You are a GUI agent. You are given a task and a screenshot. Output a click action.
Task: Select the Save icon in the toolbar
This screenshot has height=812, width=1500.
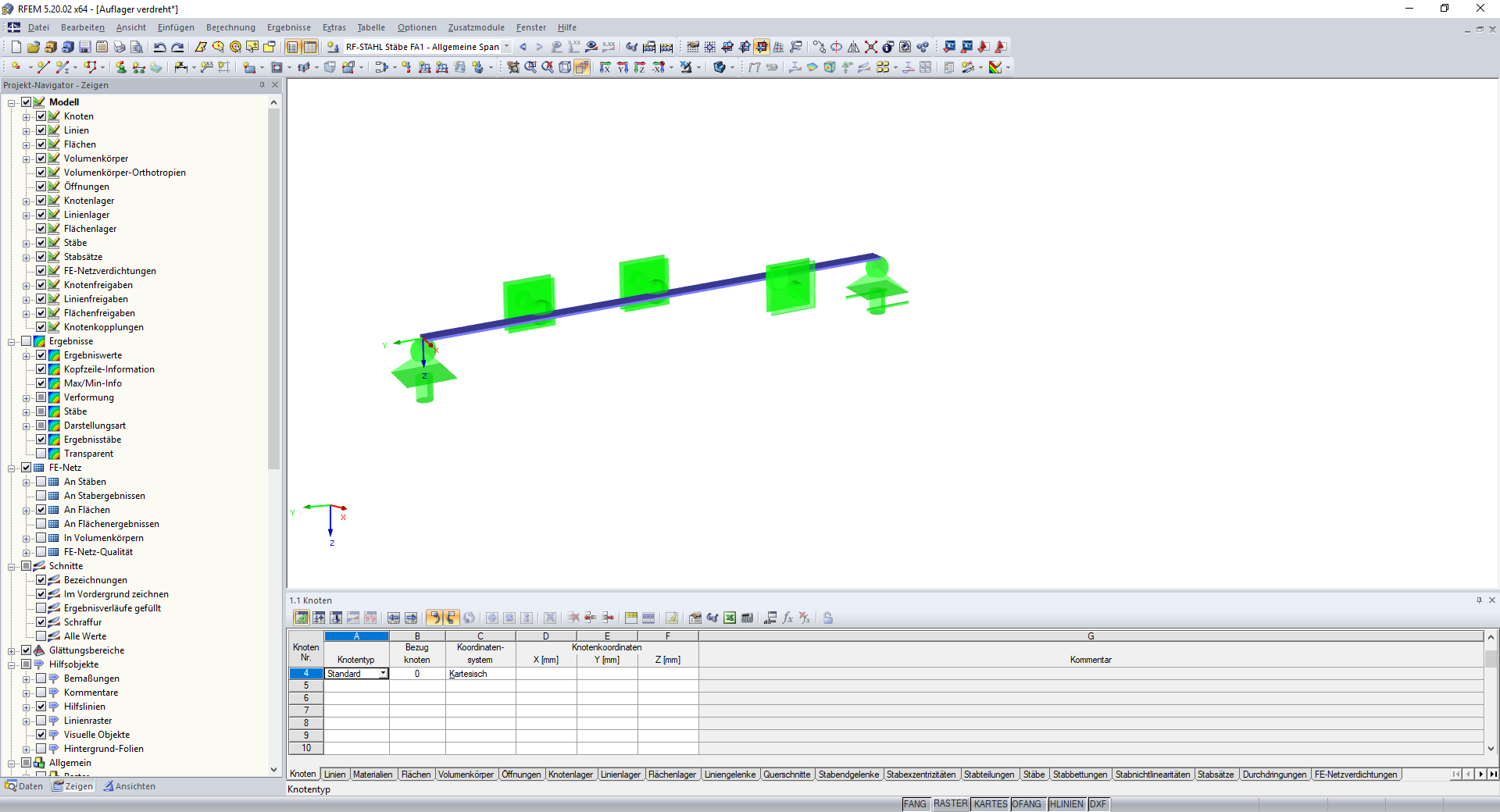coord(84,47)
